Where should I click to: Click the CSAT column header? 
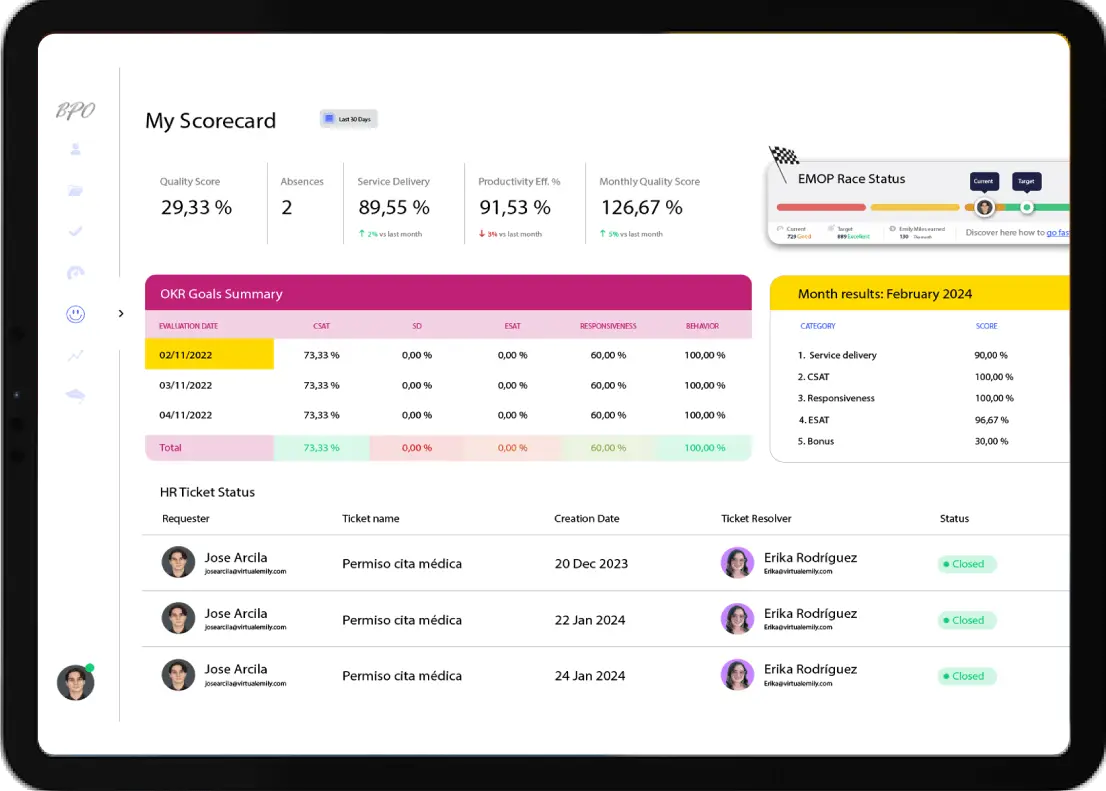click(x=321, y=326)
